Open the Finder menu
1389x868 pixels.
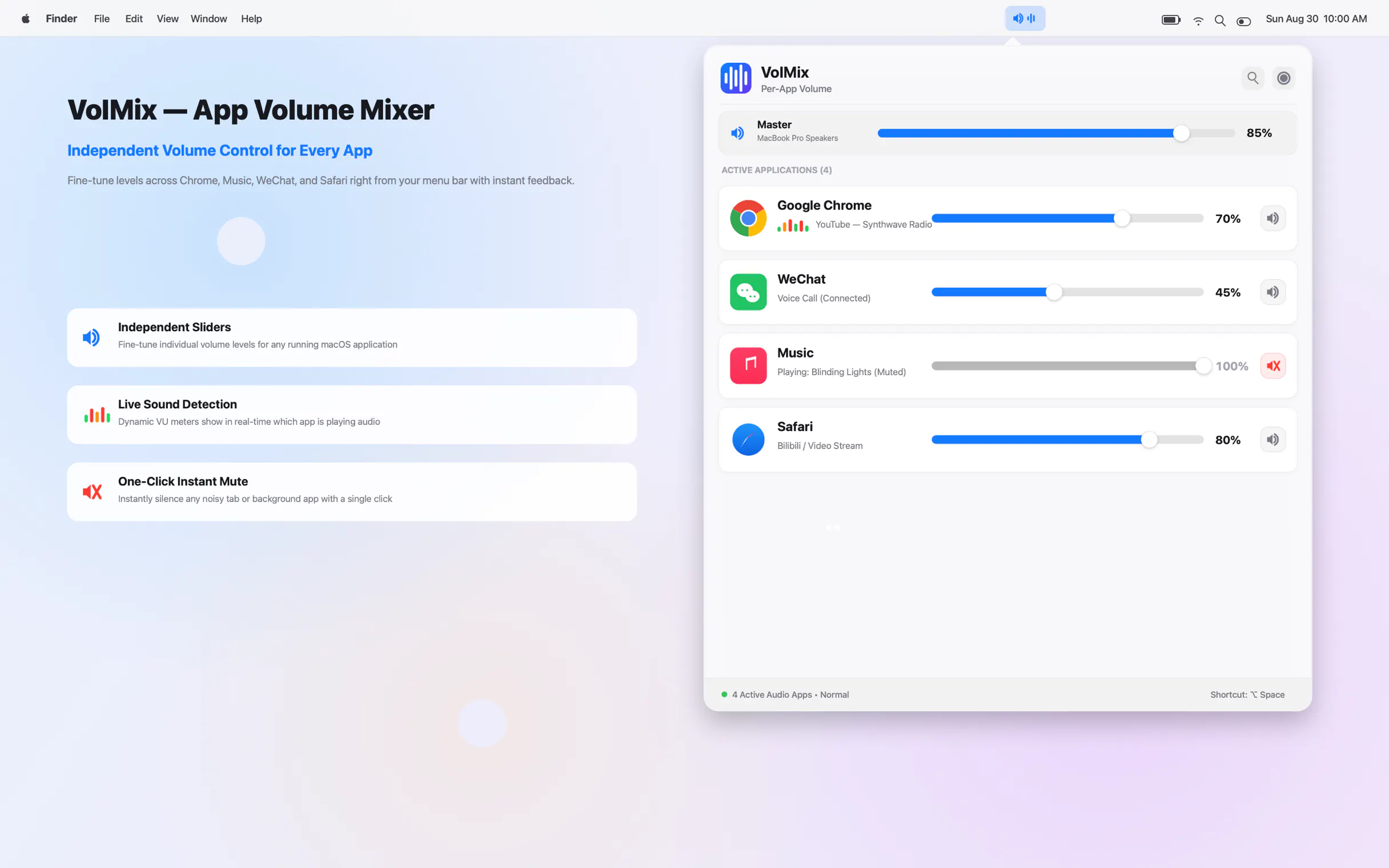tap(62, 18)
